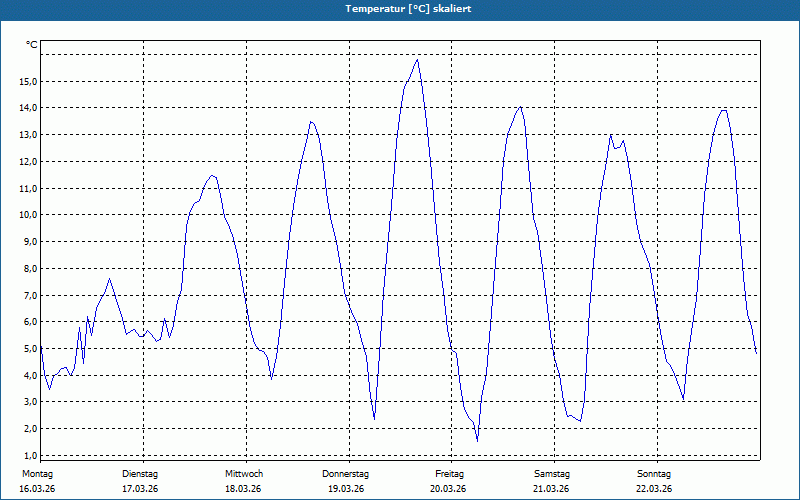The image size is (800, 500).
Task: Select the Dienstag 17.03.26 axis label
Action: (x=140, y=481)
